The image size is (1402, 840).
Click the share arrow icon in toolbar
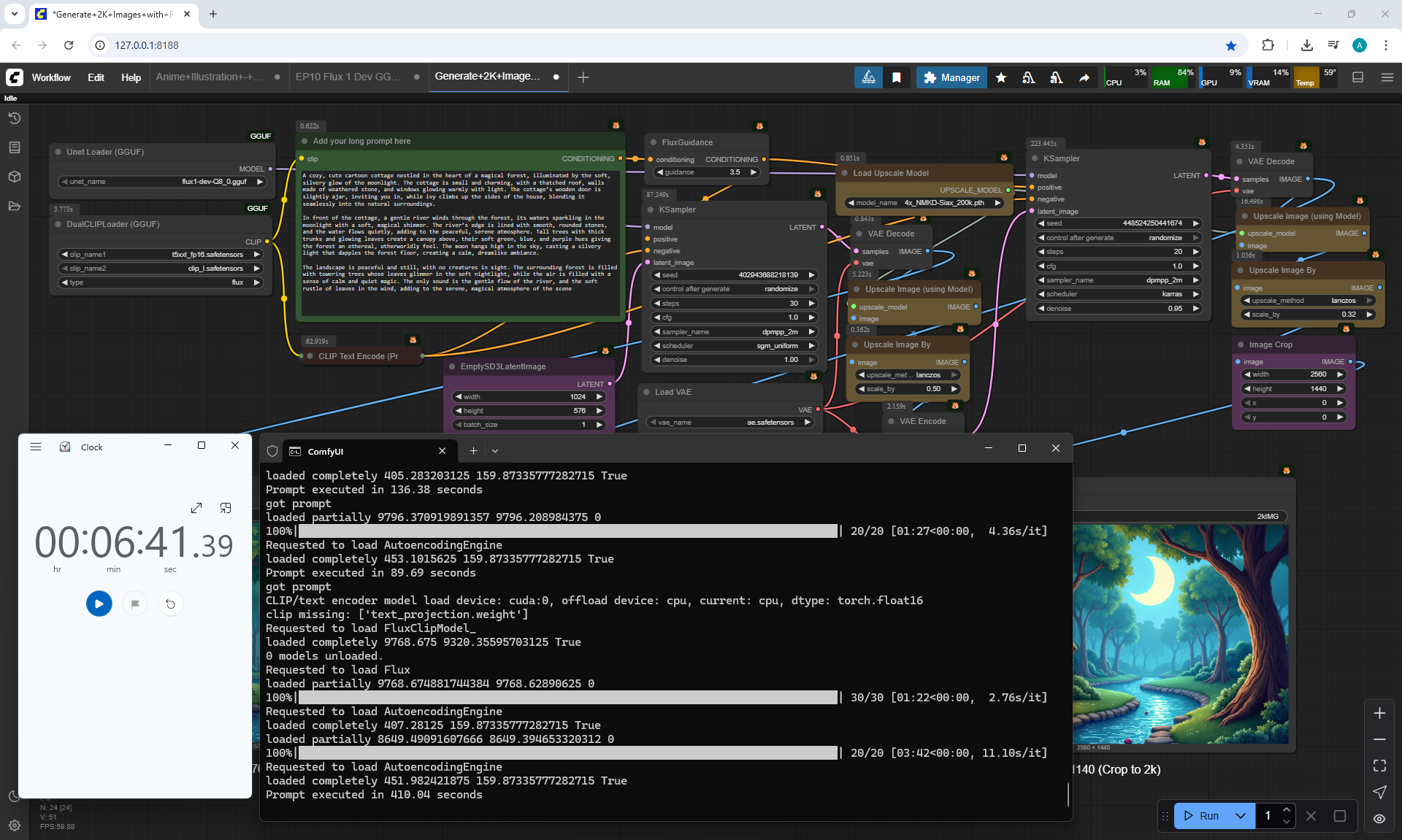(1084, 77)
